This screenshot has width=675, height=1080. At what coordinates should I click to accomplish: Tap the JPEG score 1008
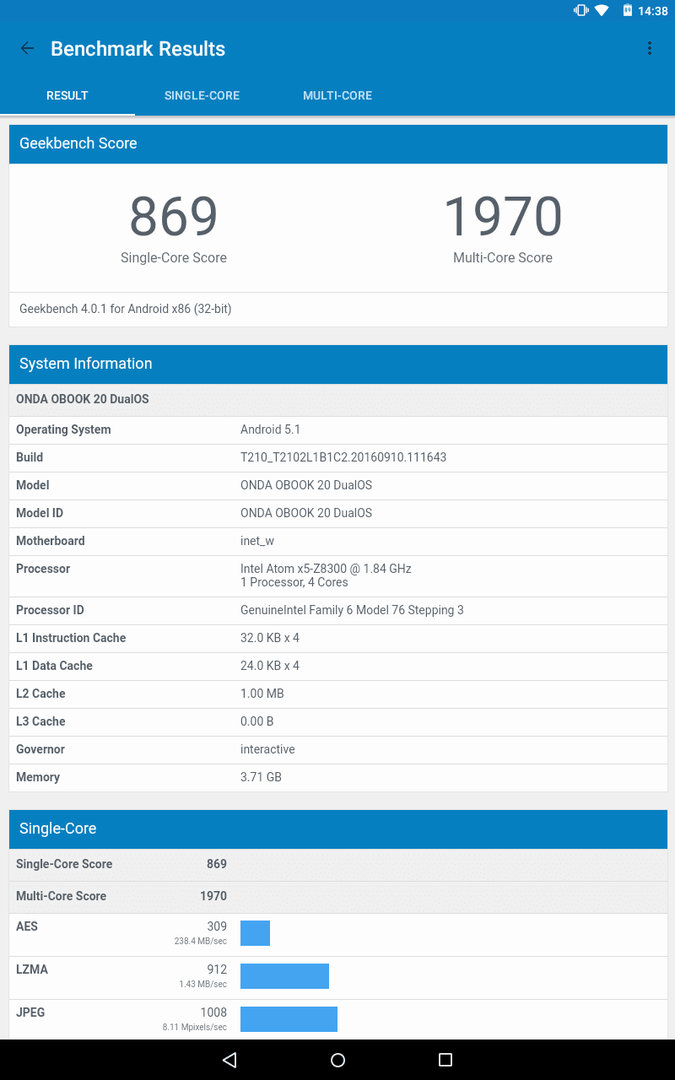[x=213, y=1012]
